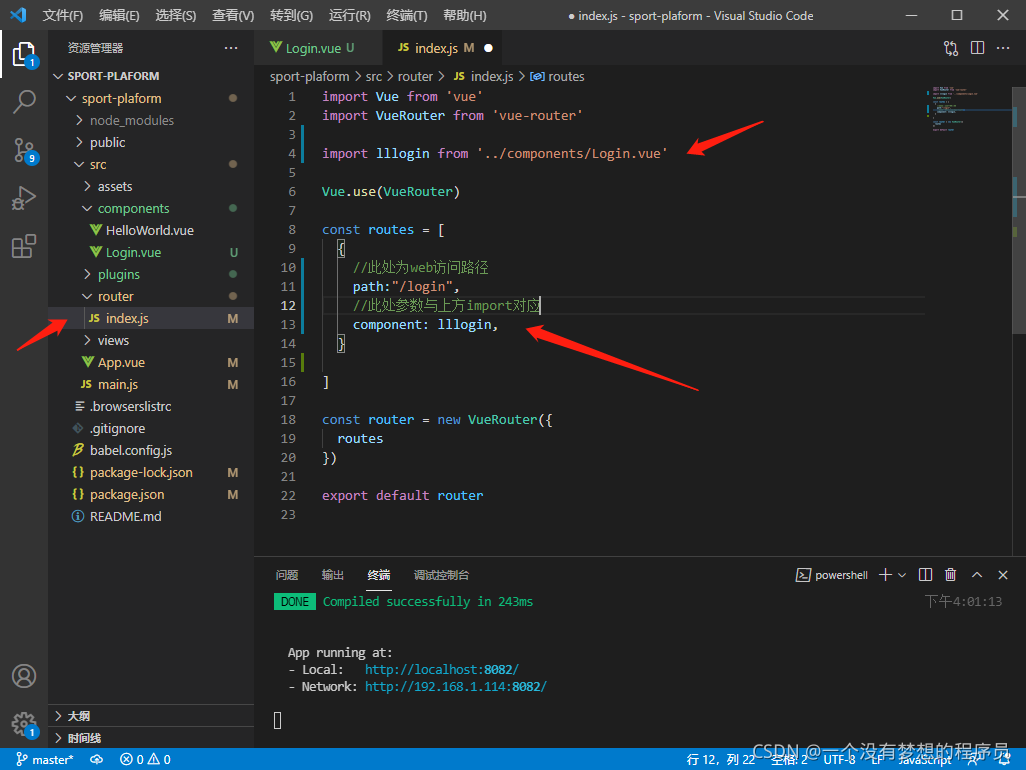
Task: Open the 转到(G) menu
Action: click(x=291, y=15)
